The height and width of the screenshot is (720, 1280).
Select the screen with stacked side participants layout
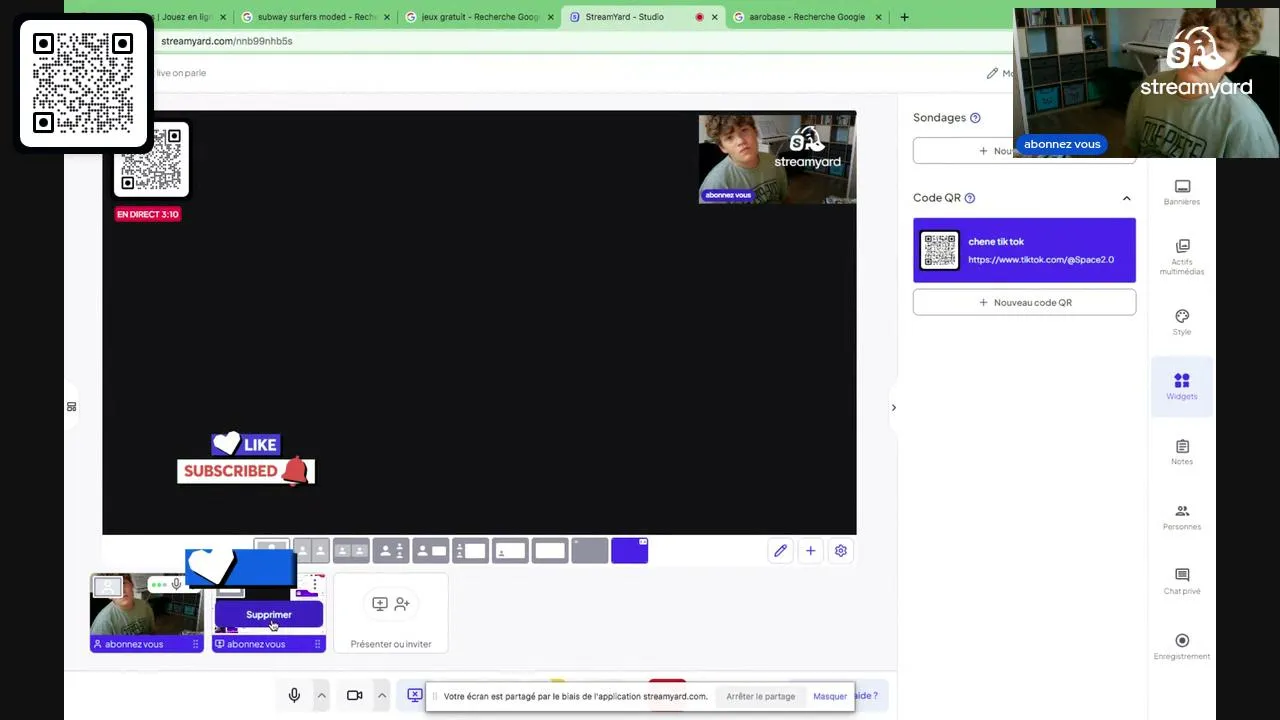click(x=470, y=551)
